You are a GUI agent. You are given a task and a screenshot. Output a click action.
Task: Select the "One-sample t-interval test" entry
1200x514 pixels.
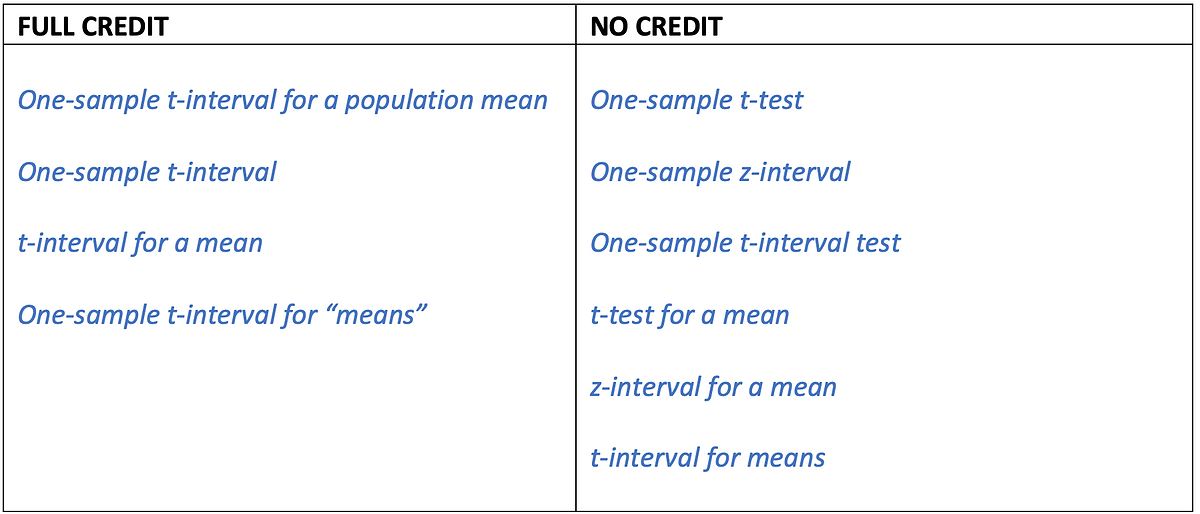coord(745,243)
